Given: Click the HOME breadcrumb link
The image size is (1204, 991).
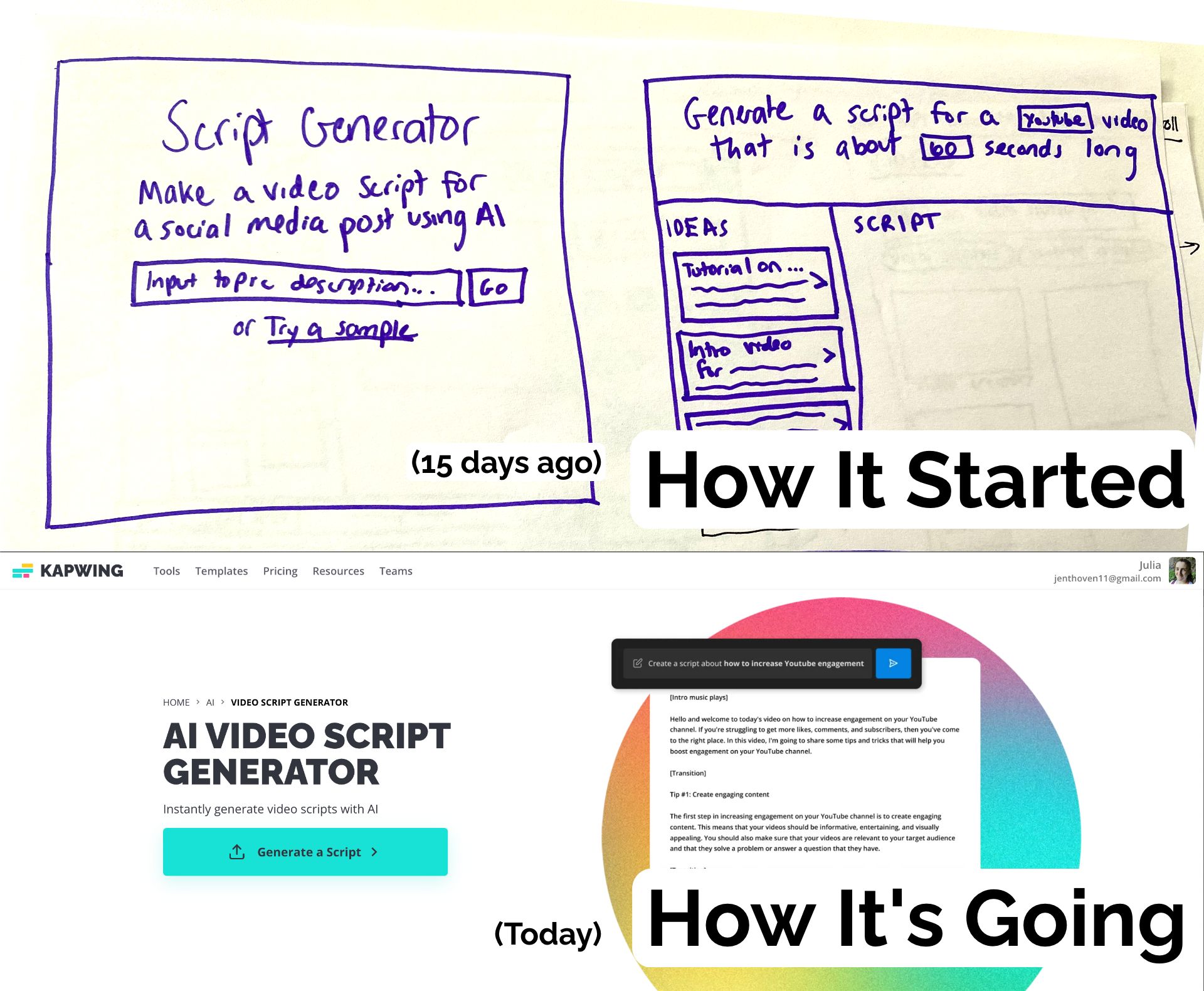Looking at the screenshot, I should coord(176,702).
